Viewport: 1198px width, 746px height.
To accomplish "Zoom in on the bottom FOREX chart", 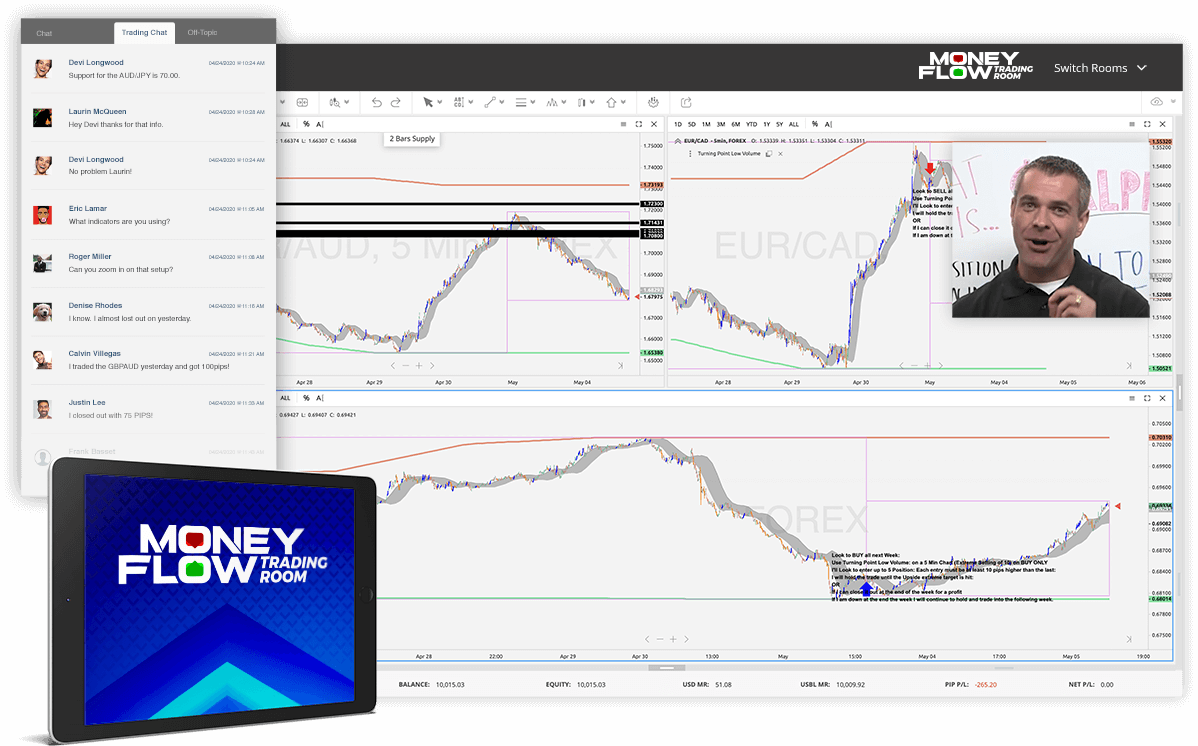I will tap(673, 639).
